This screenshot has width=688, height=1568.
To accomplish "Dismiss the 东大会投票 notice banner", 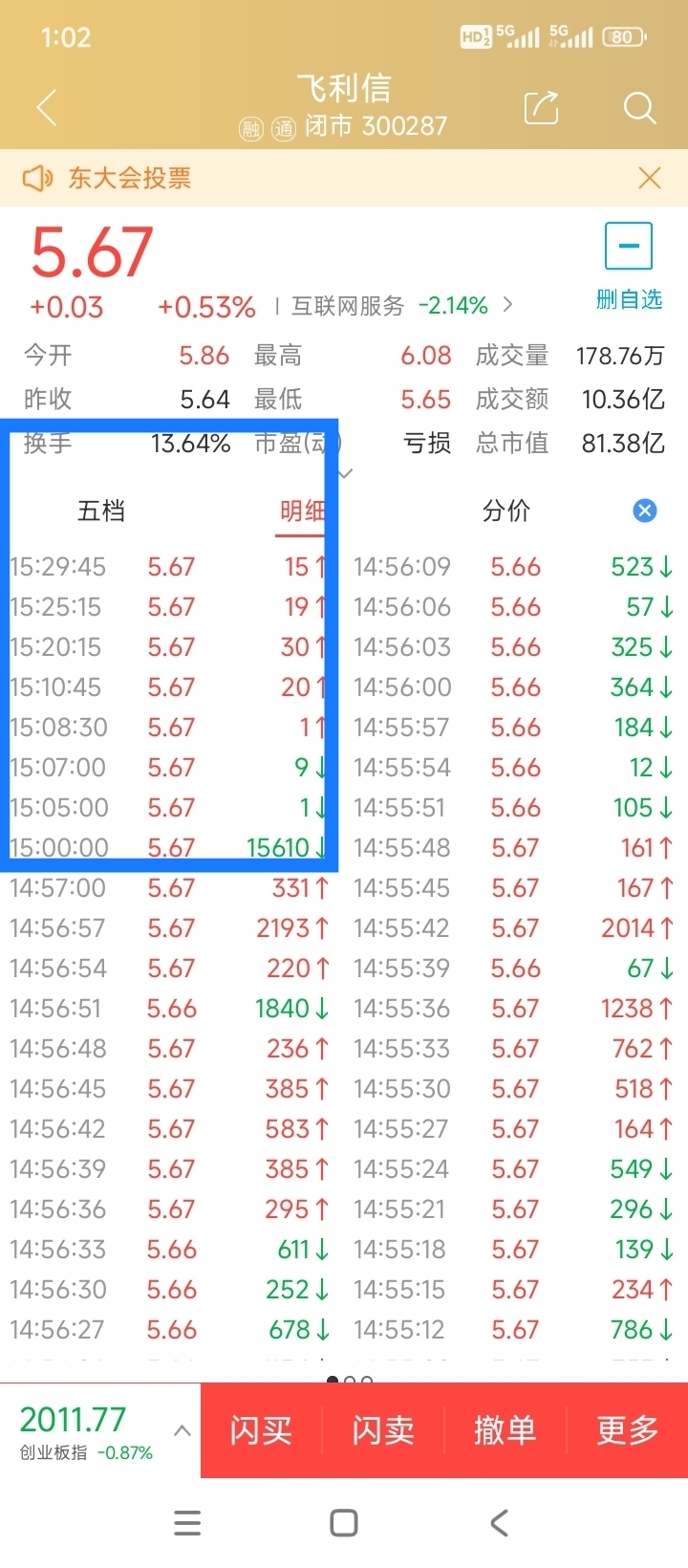I will tap(650, 178).
